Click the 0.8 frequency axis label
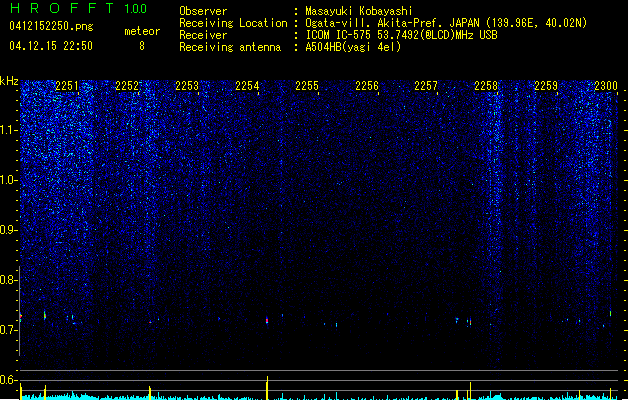This screenshot has height=400, width=629. point(9,280)
